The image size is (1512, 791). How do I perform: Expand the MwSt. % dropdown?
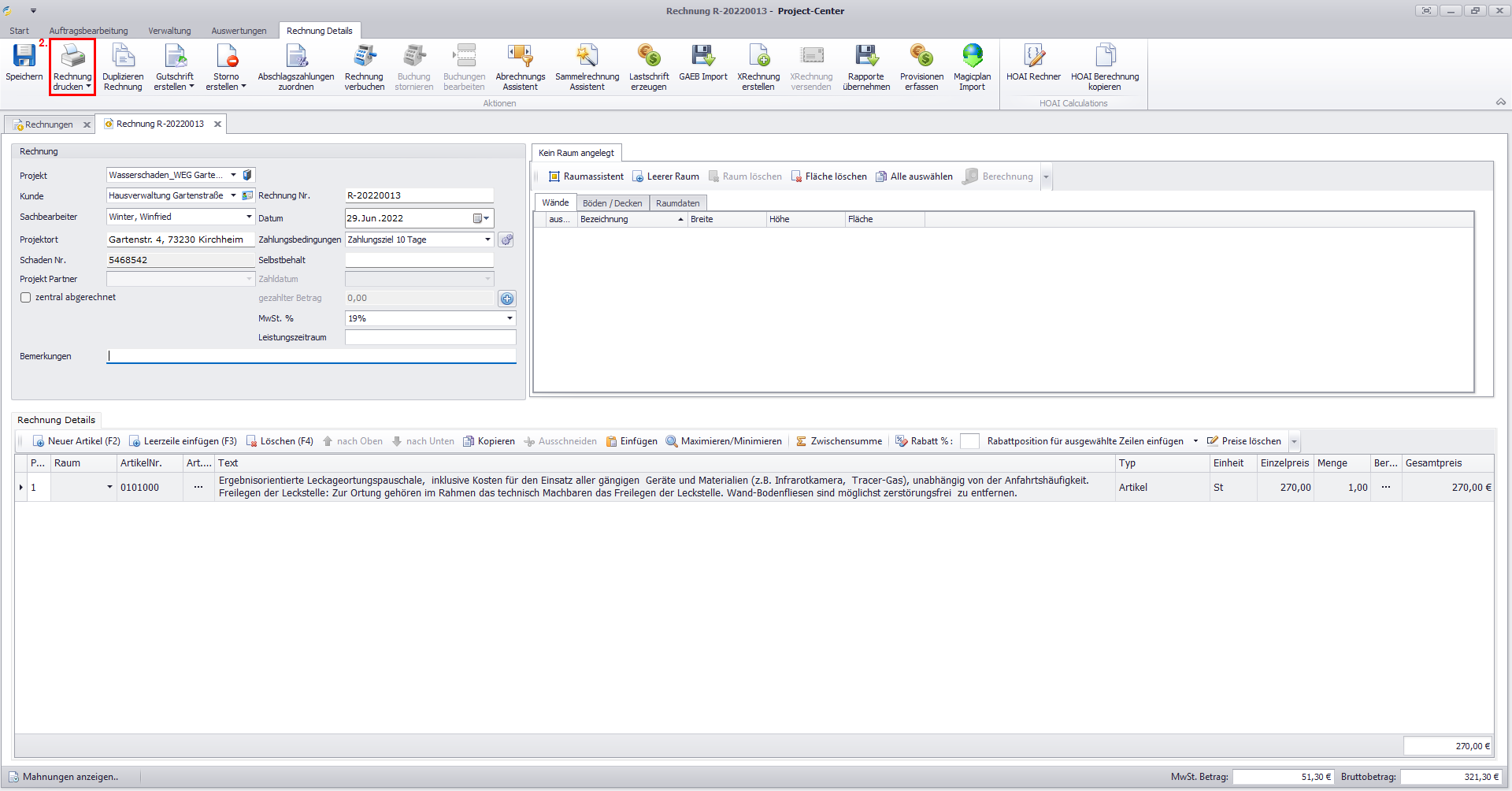510,318
